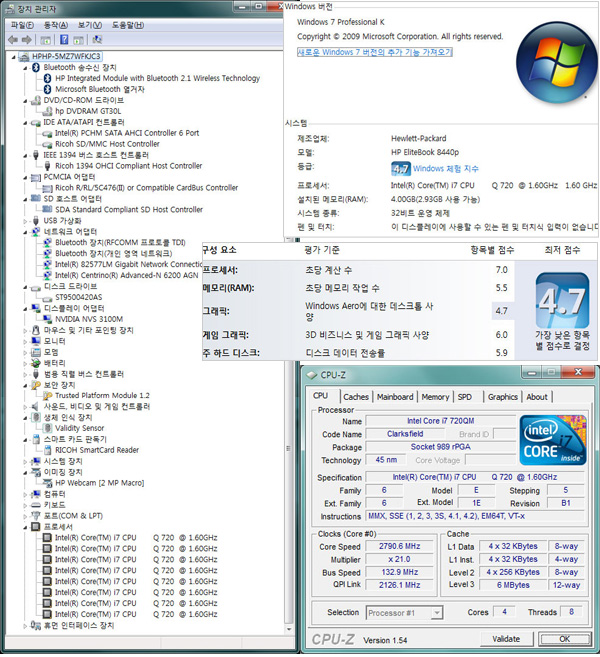Switch to the Mainboard tab in CPU-Z
600x657 pixels.
click(395, 397)
